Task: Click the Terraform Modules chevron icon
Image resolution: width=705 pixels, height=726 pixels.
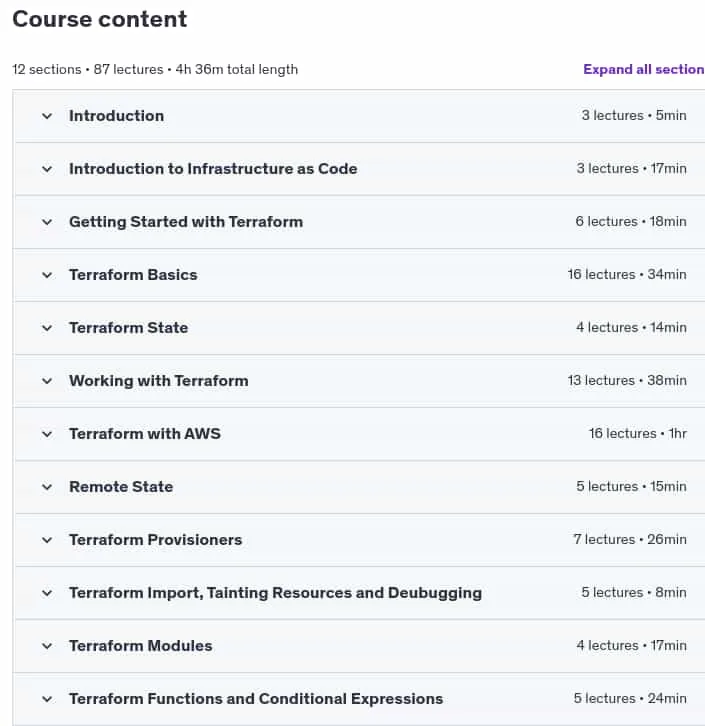Action: point(47,646)
